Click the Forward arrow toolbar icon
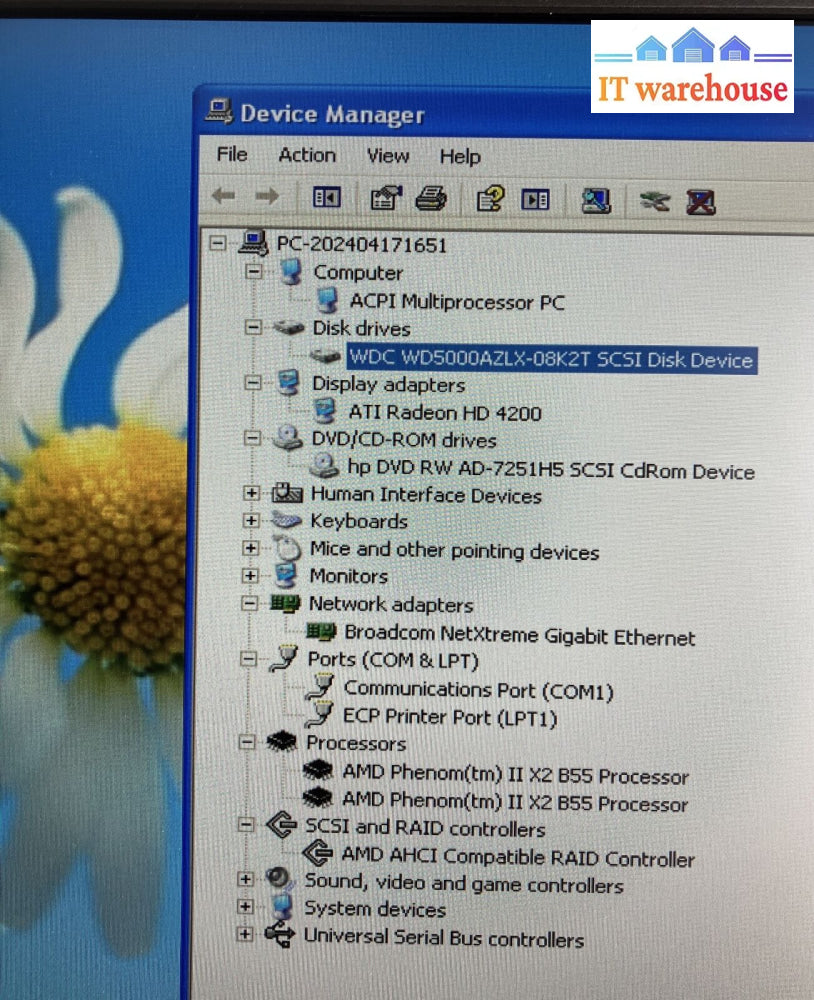The image size is (814, 1000). click(267, 196)
